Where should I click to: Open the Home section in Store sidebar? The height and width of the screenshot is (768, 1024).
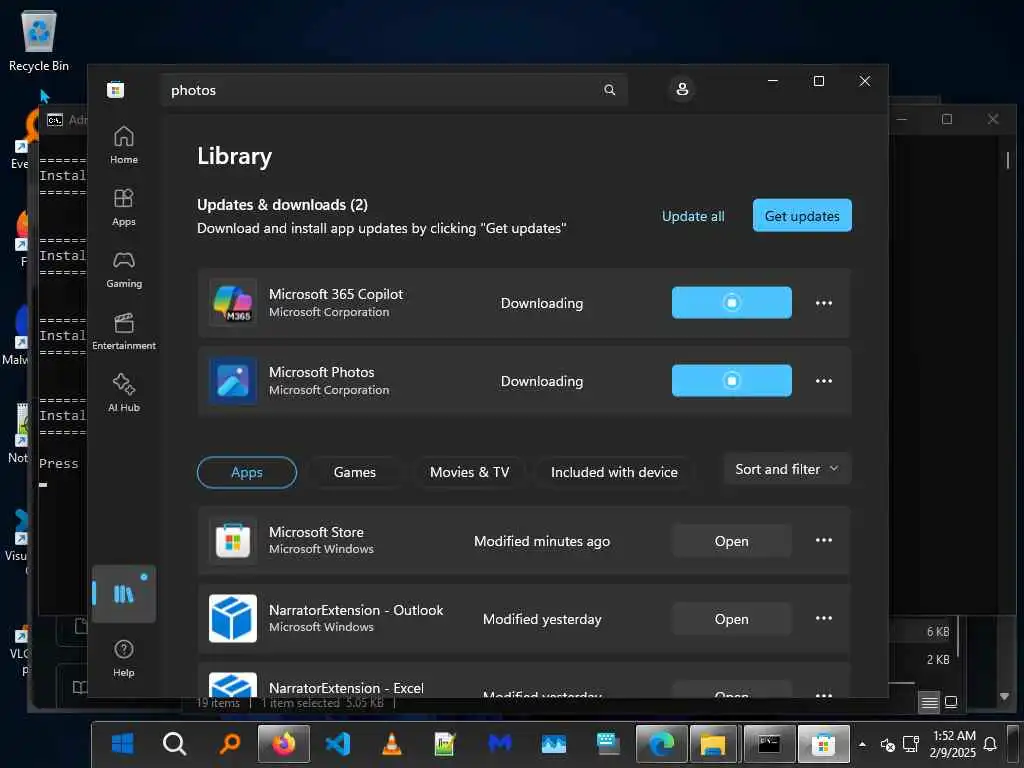pyautogui.click(x=123, y=145)
